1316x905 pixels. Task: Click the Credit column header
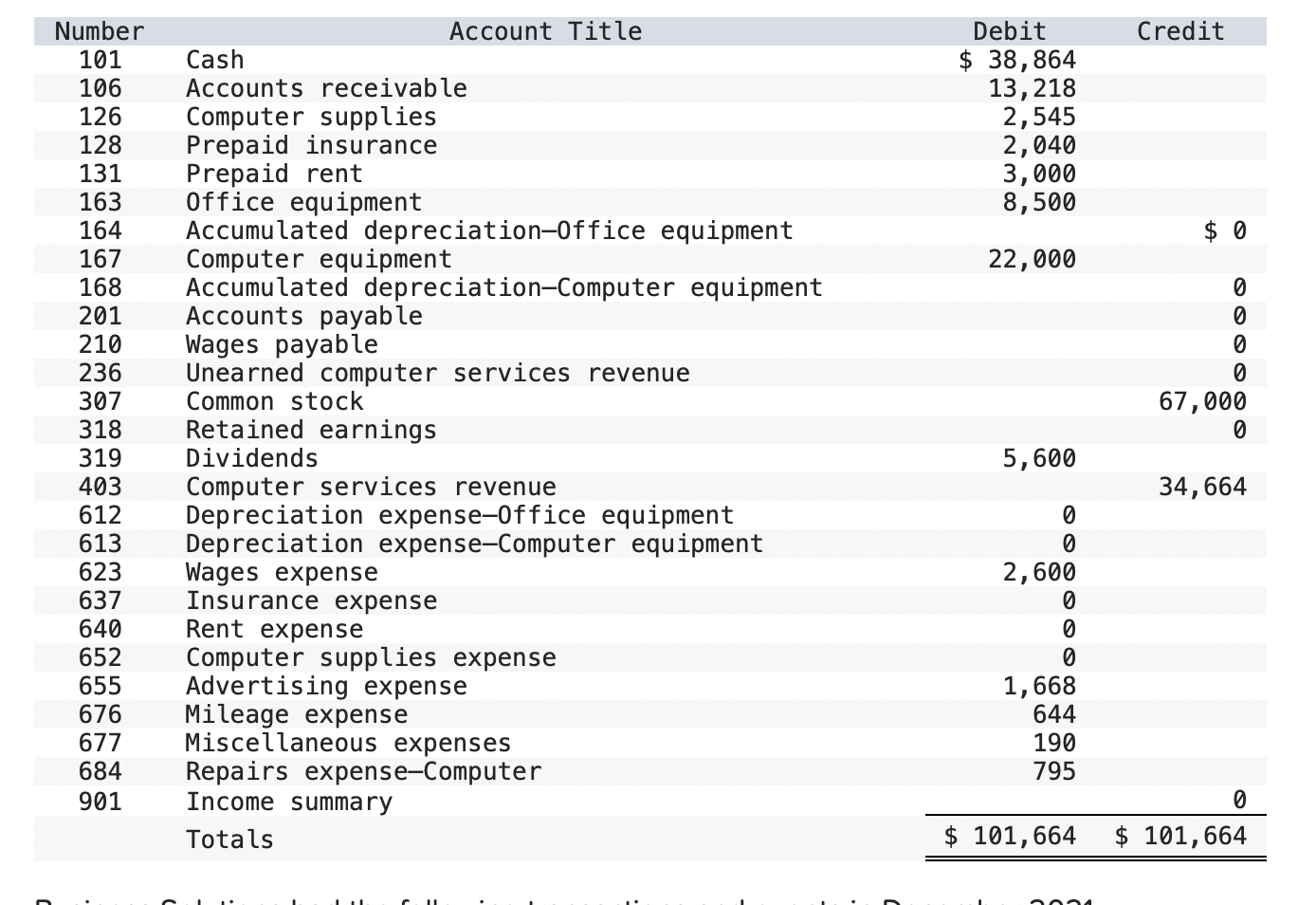coord(1179,30)
